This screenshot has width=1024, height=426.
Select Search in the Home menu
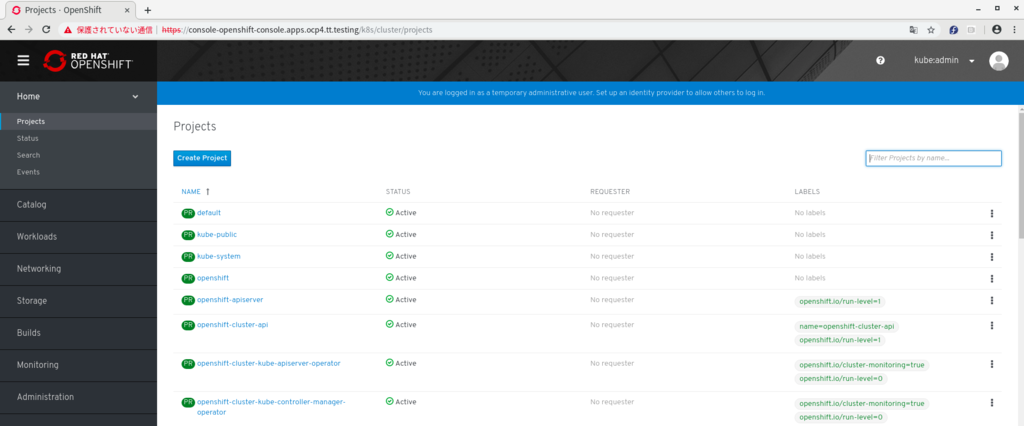28,156
